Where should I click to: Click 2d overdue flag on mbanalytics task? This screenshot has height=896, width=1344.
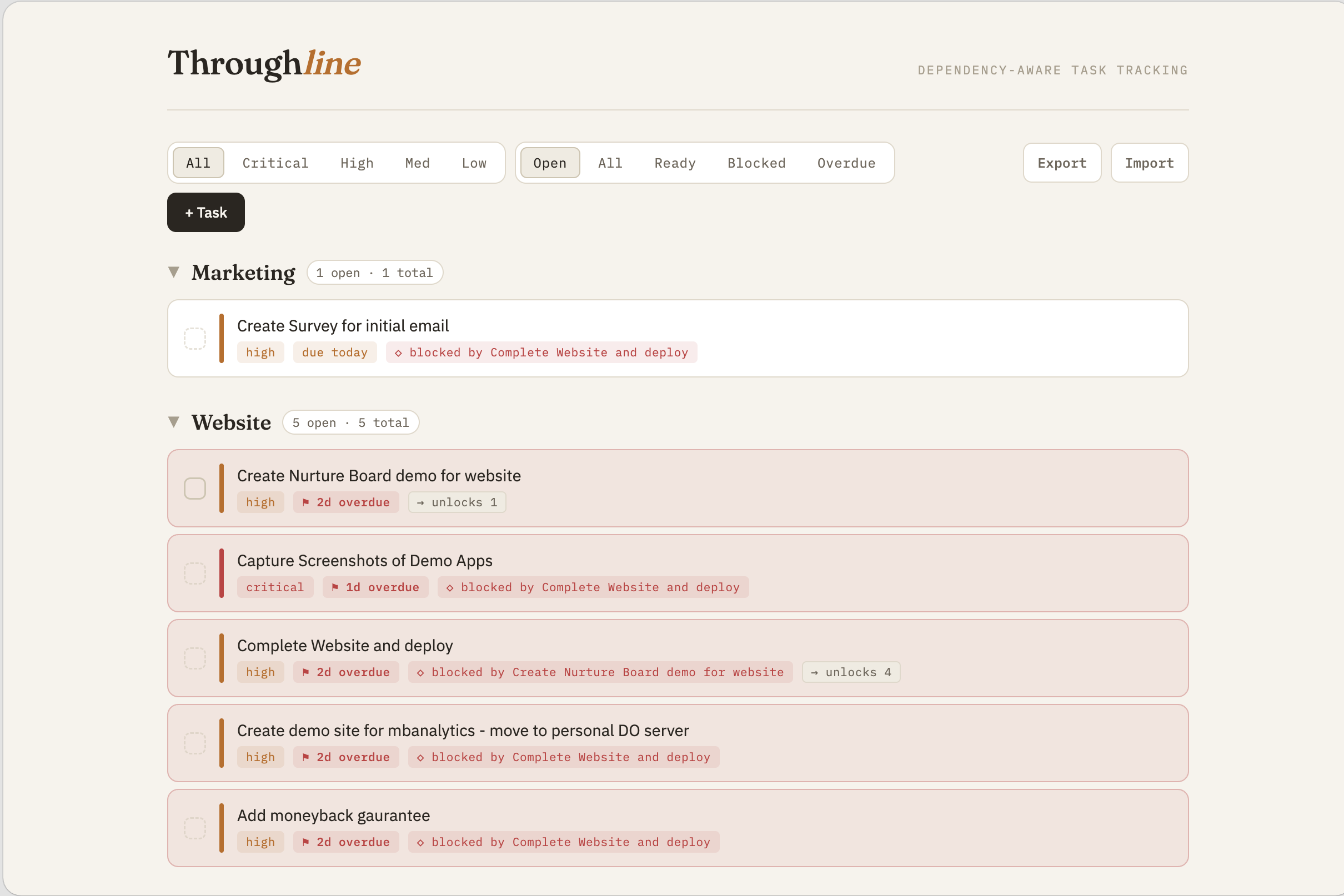click(x=346, y=757)
